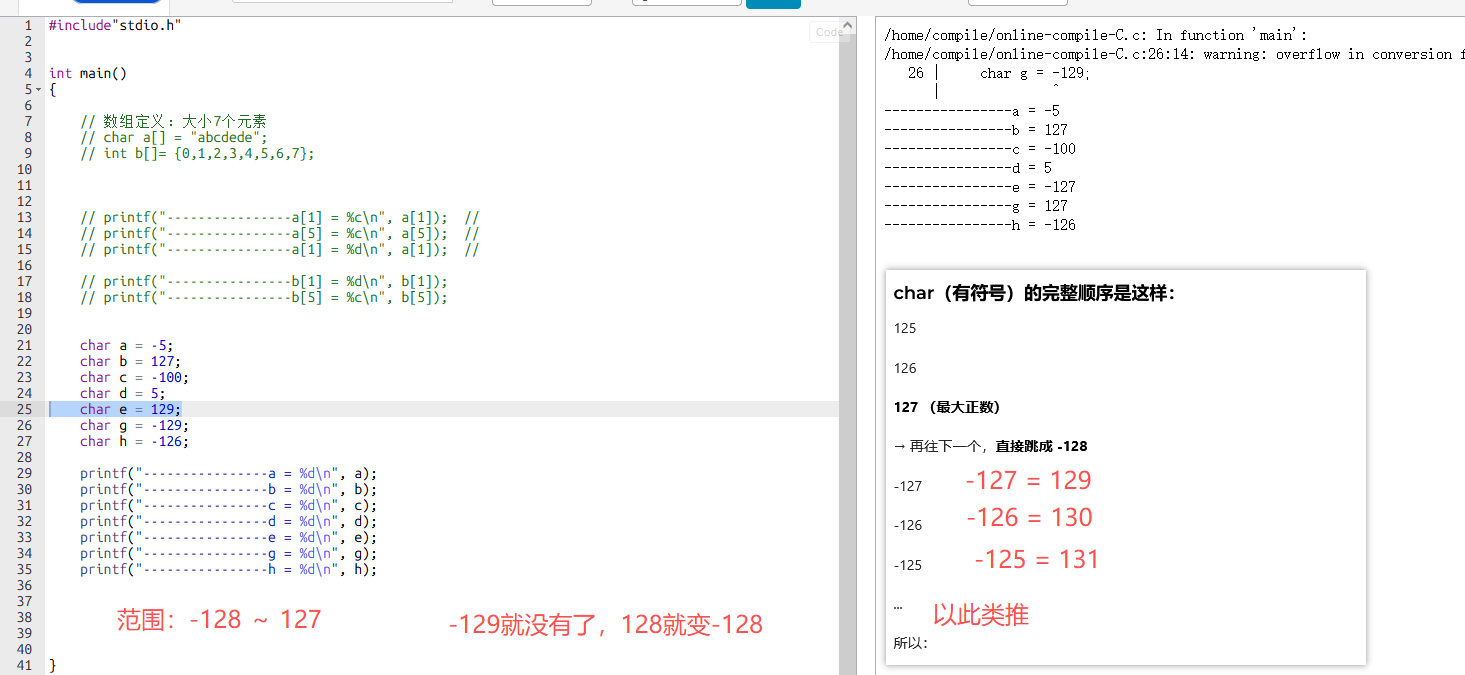
Task: Click line number 1 in the gutter
Action: click(x=28, y=25)
